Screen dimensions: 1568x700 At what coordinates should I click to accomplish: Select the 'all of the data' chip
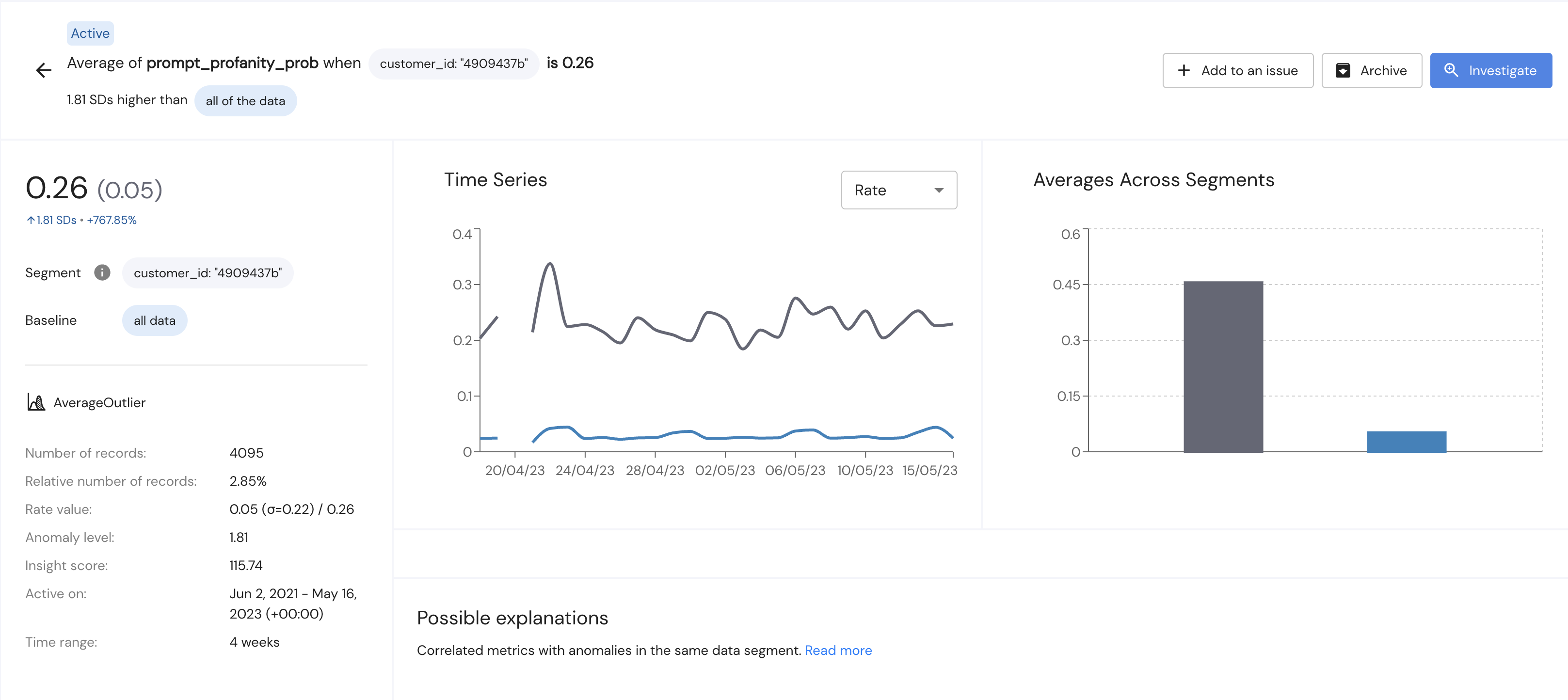click(x=245, y=101)
